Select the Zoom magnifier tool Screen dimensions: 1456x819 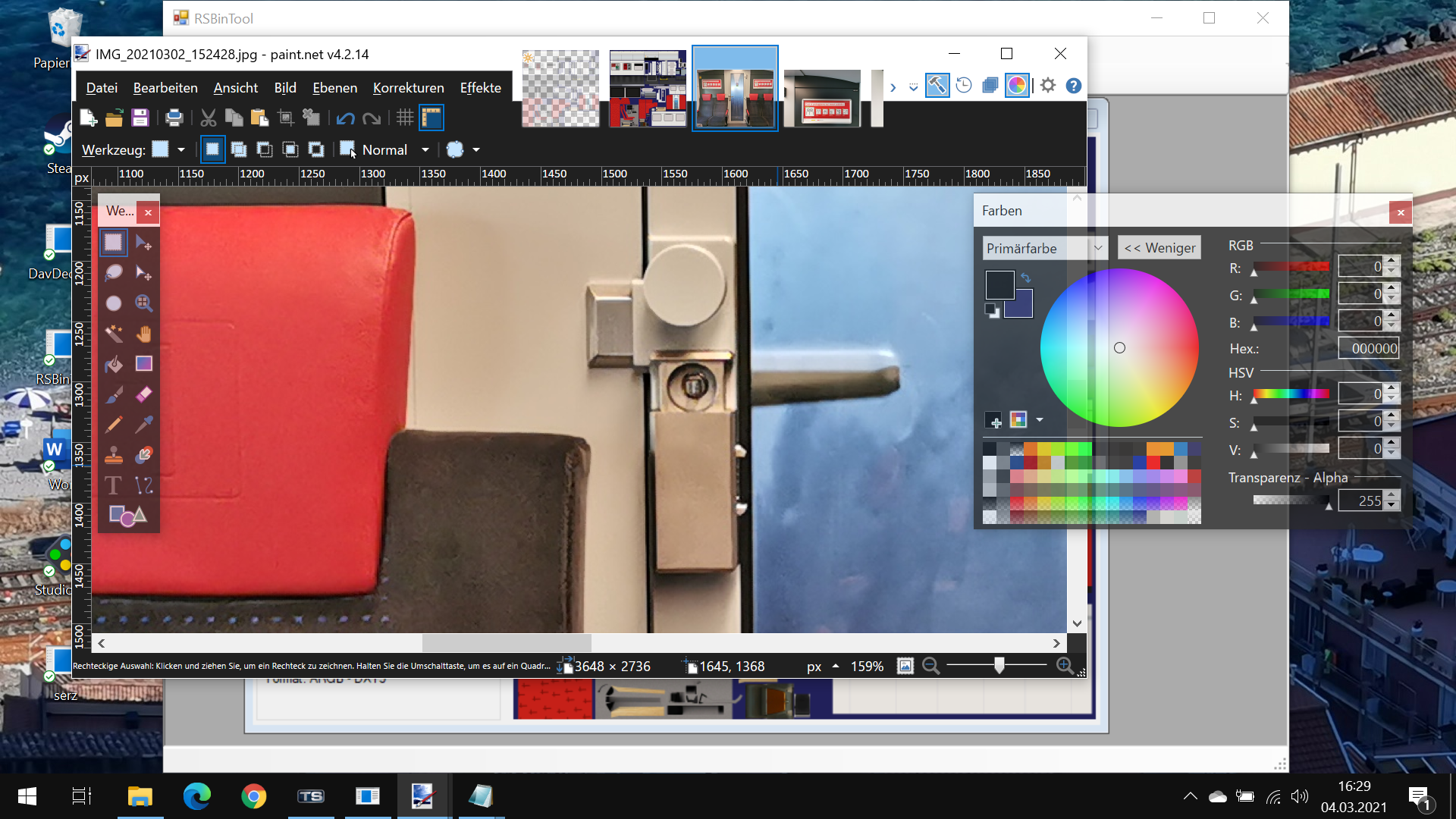click(143, 303)
